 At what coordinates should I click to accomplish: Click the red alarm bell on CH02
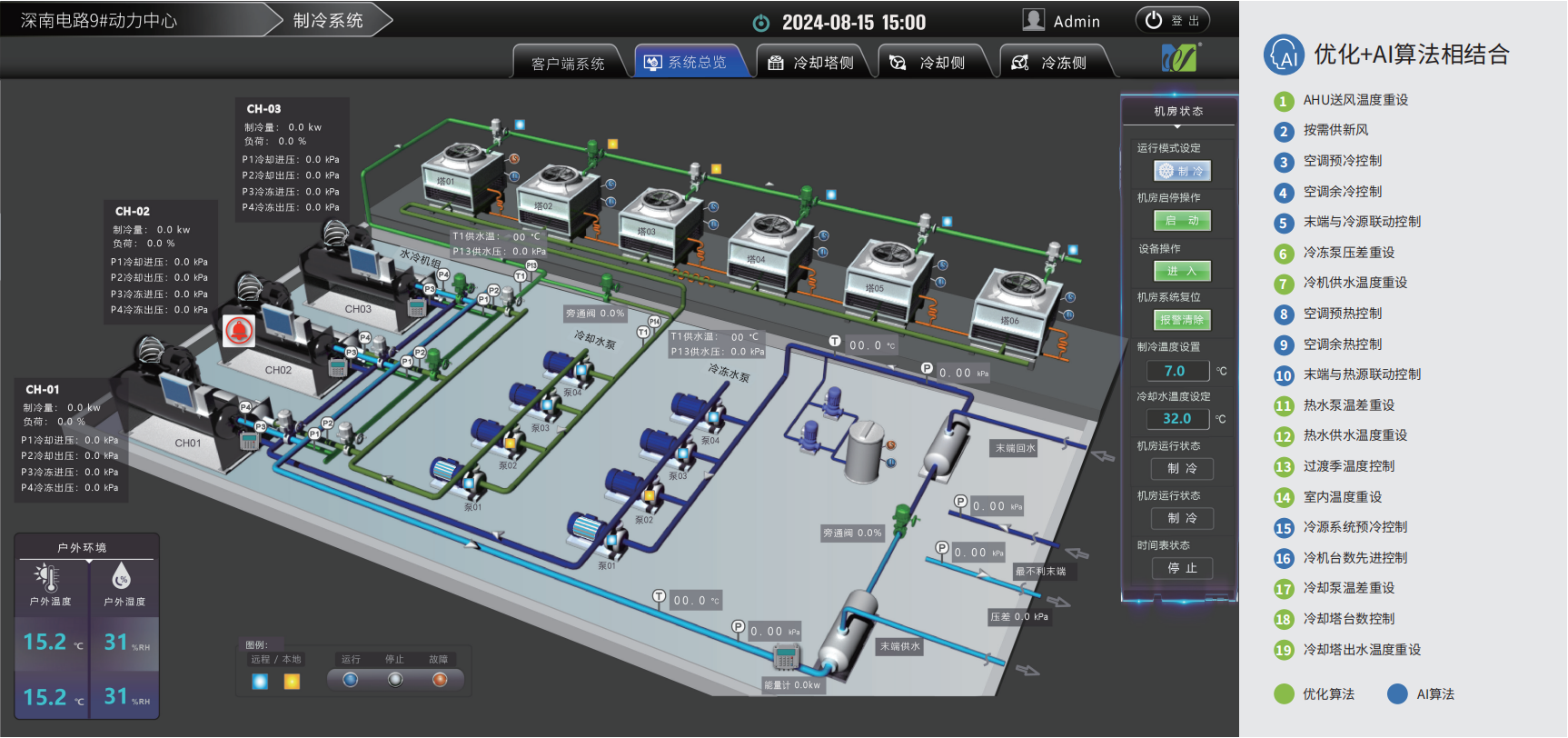pyautogui.click(x=239, y=331)
